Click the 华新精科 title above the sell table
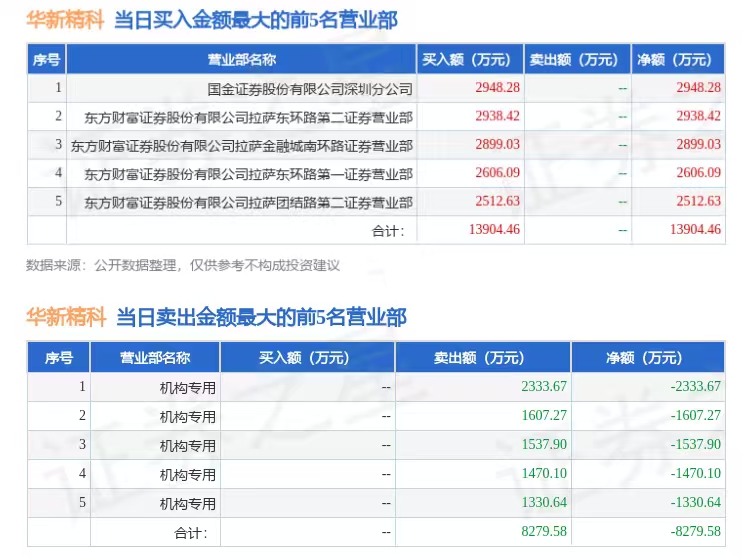 [x=66, y=317]
